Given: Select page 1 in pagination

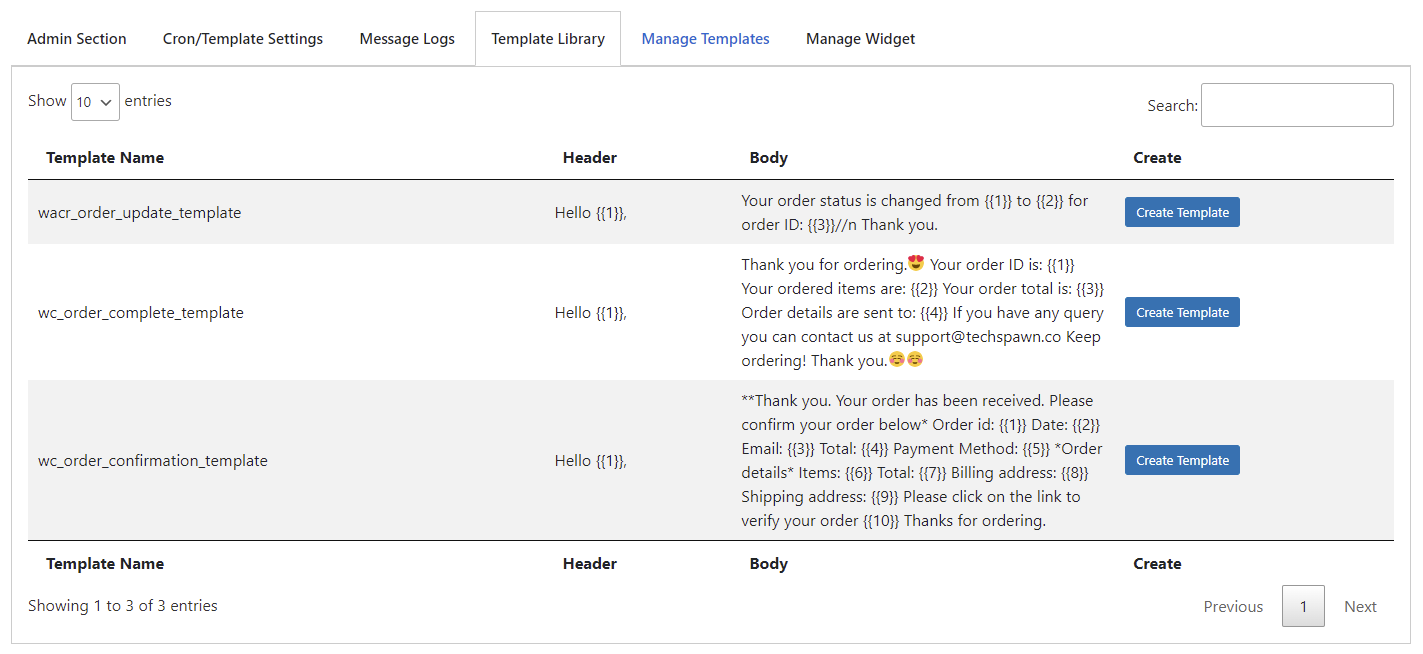Looking at the screenshot, I should [x=1302, y=606].
